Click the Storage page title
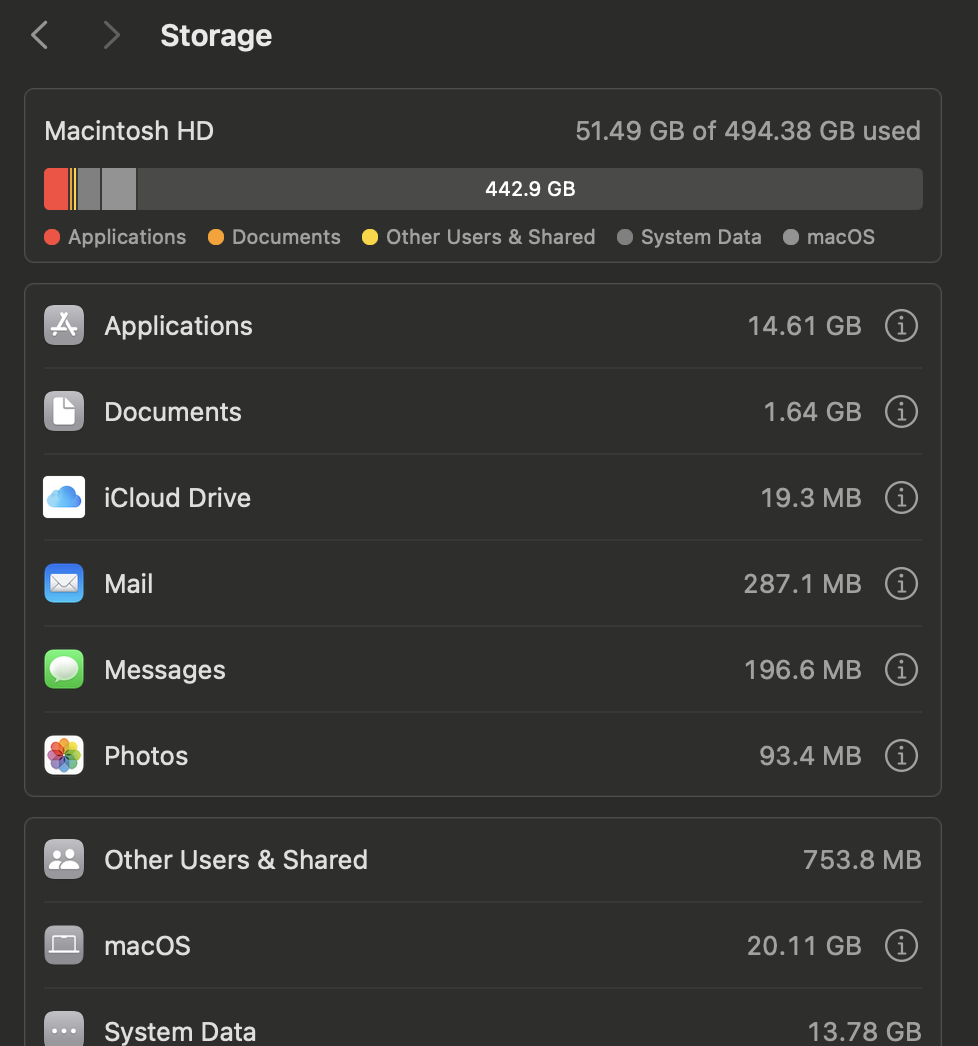Screen dimensions: 978x1046 coord(216,35)
